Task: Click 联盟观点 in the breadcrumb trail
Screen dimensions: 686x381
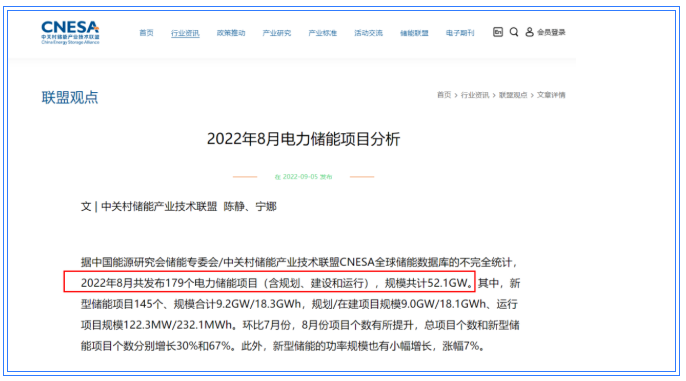Action: [513, 95]
